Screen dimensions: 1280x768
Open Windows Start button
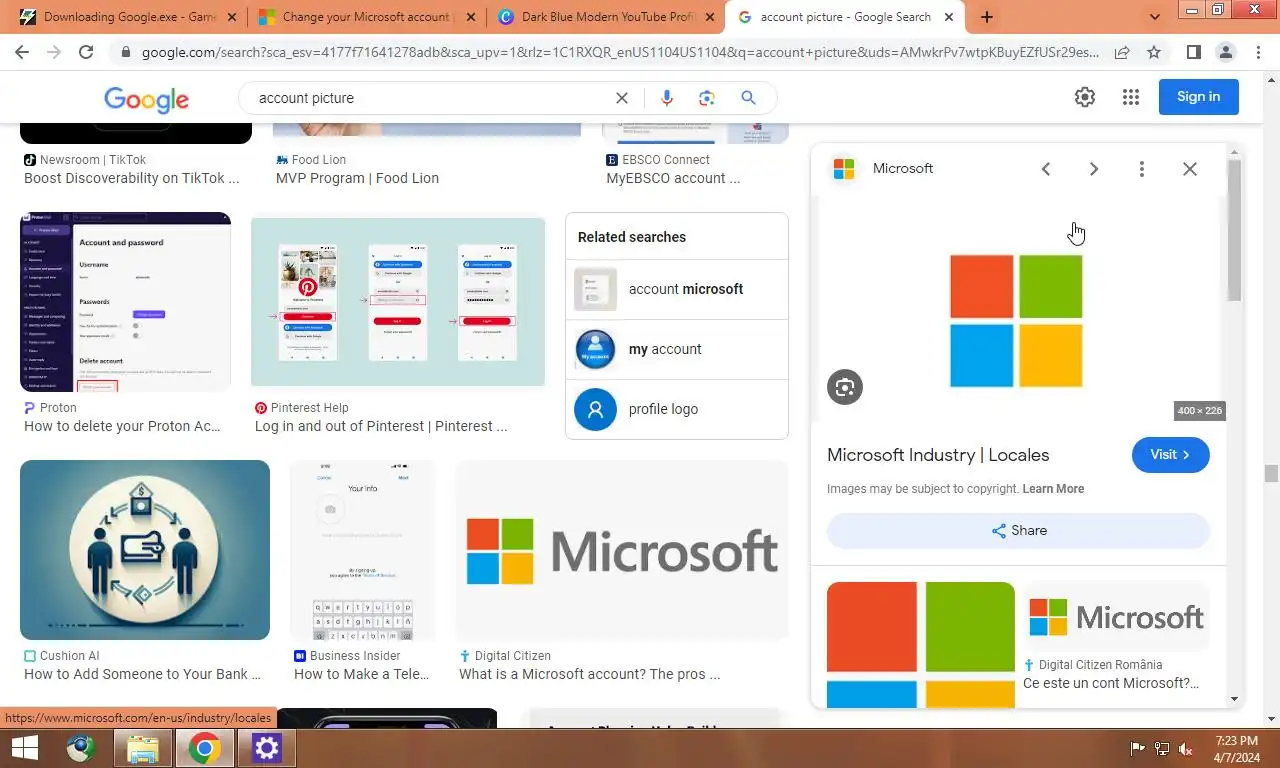[x=24, y=748]
